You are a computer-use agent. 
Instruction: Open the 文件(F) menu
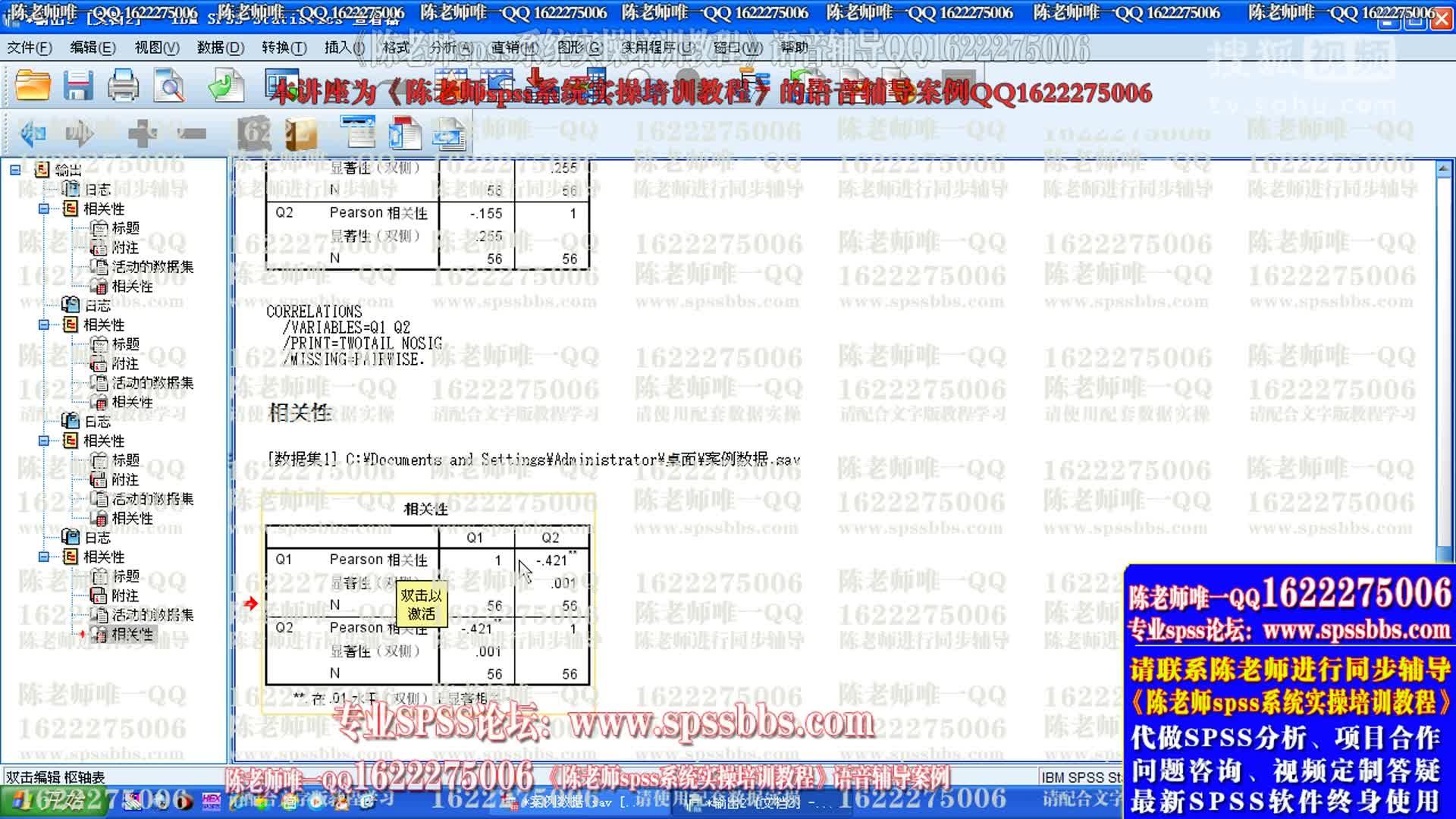[30, 48]
